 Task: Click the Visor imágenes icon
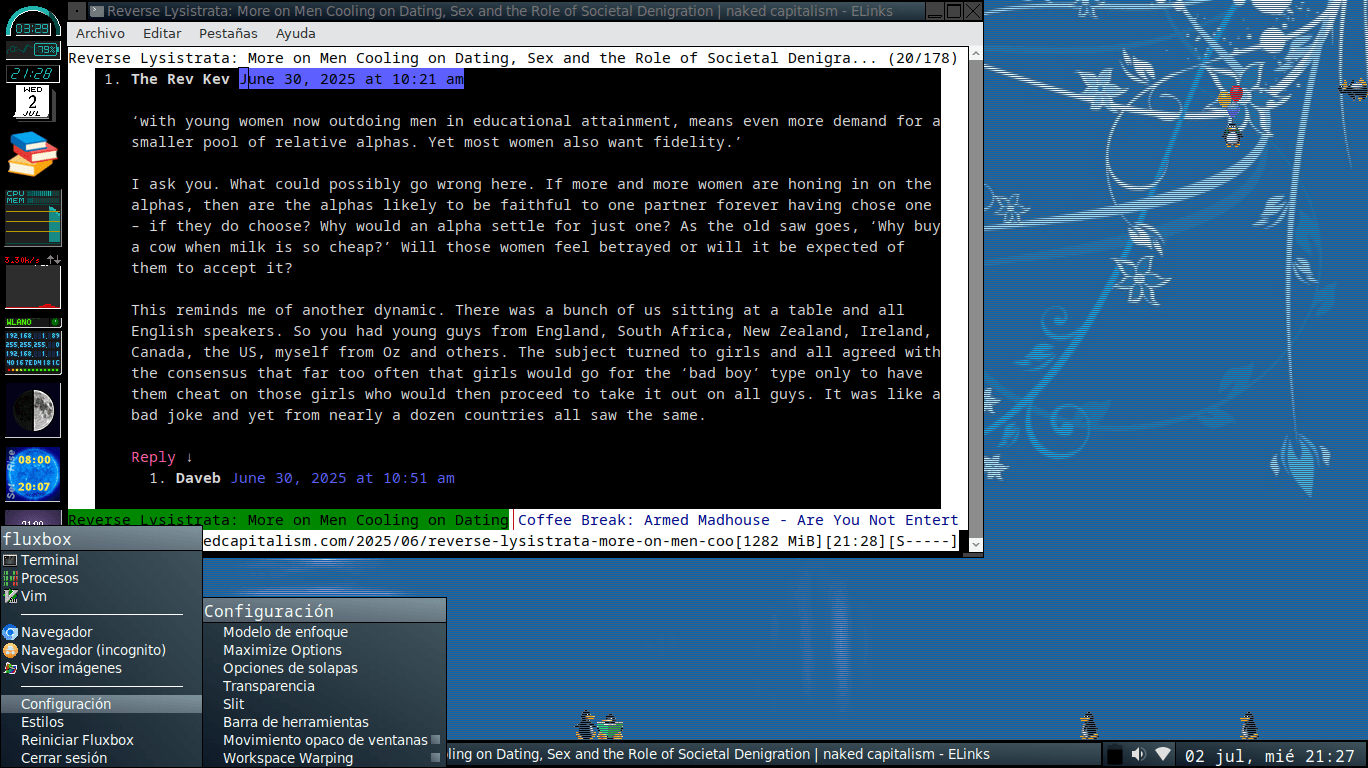pos(11,668)
